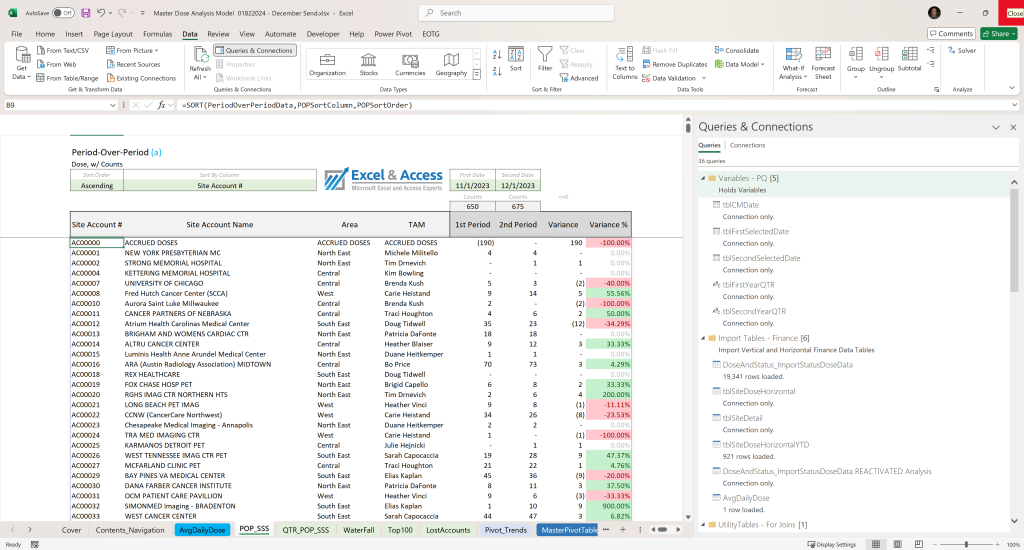The image size is (1024, 550).
Task: Collapse the ribbon with the chevron
Action: pyautogui.click(x=1012, y=88)
